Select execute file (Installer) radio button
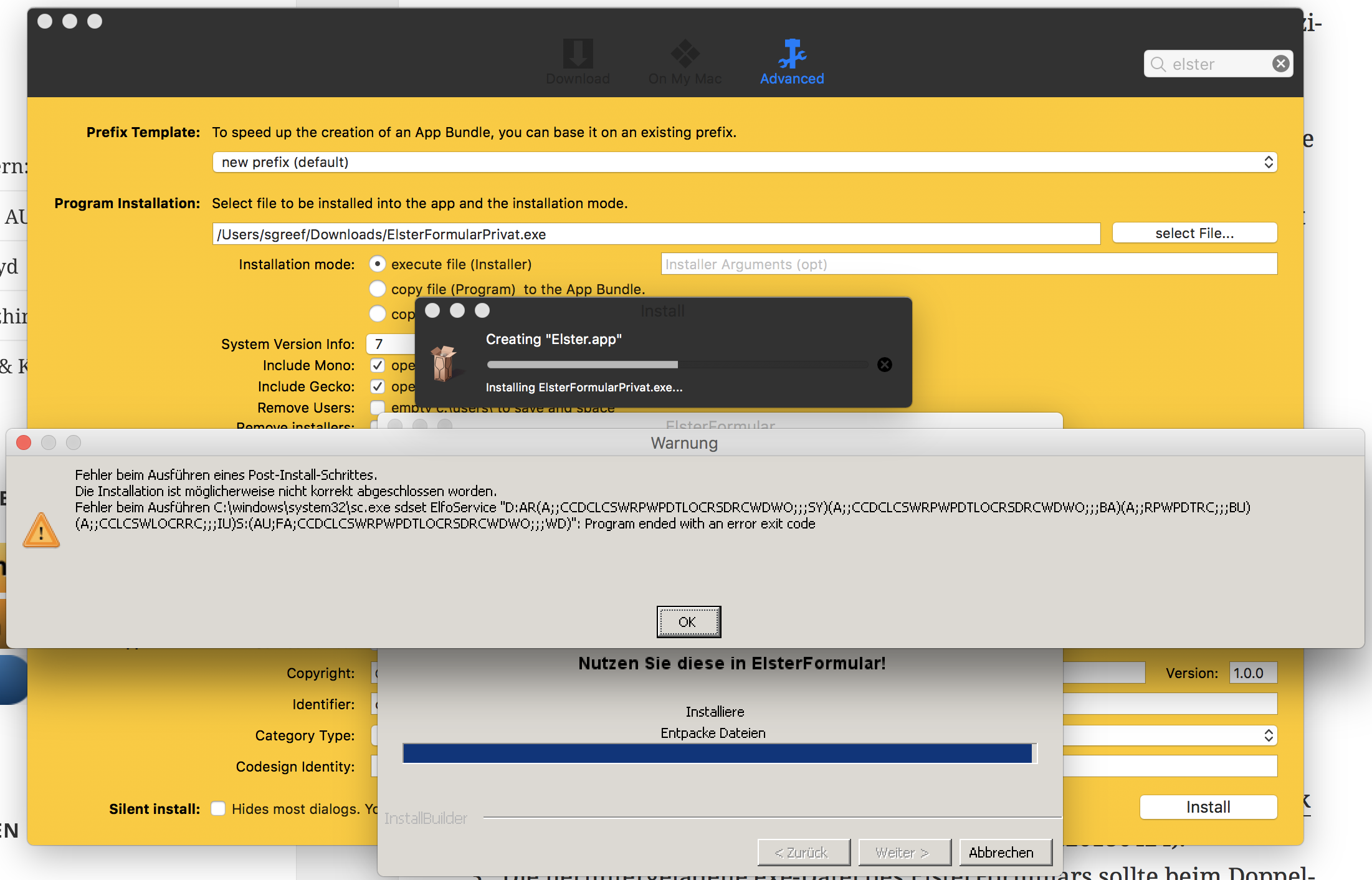Screen dimensions: 1372x880 pos(377,264)
